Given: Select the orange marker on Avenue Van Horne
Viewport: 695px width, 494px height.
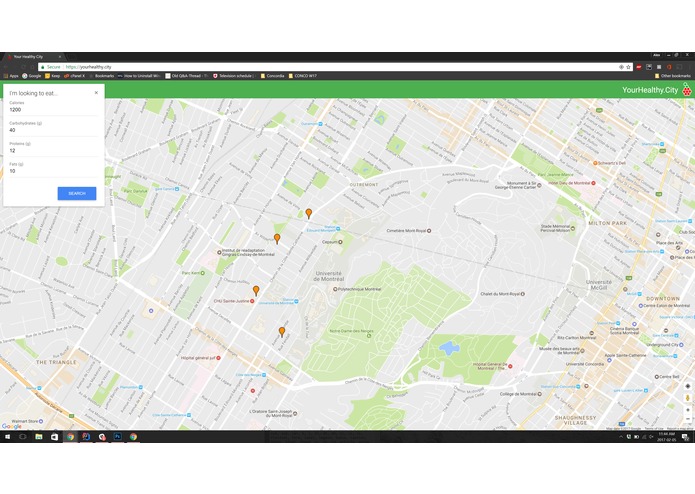Looking at the screenshot, I should (x=277, y=239).
